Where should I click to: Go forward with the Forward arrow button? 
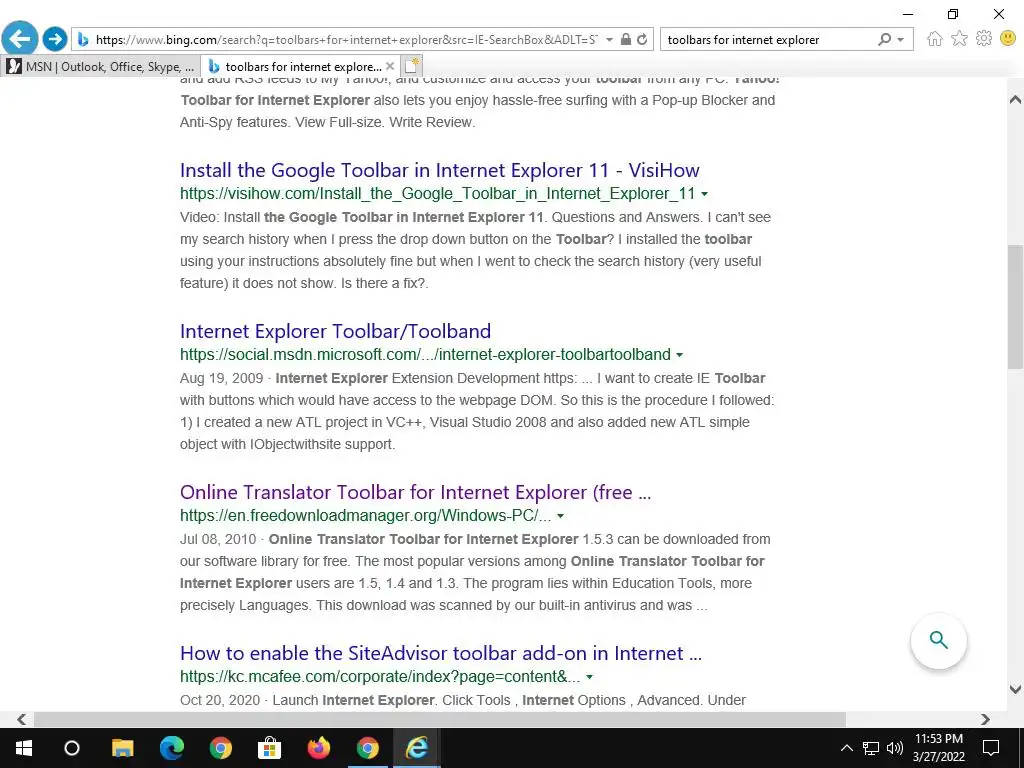[55, 39]
